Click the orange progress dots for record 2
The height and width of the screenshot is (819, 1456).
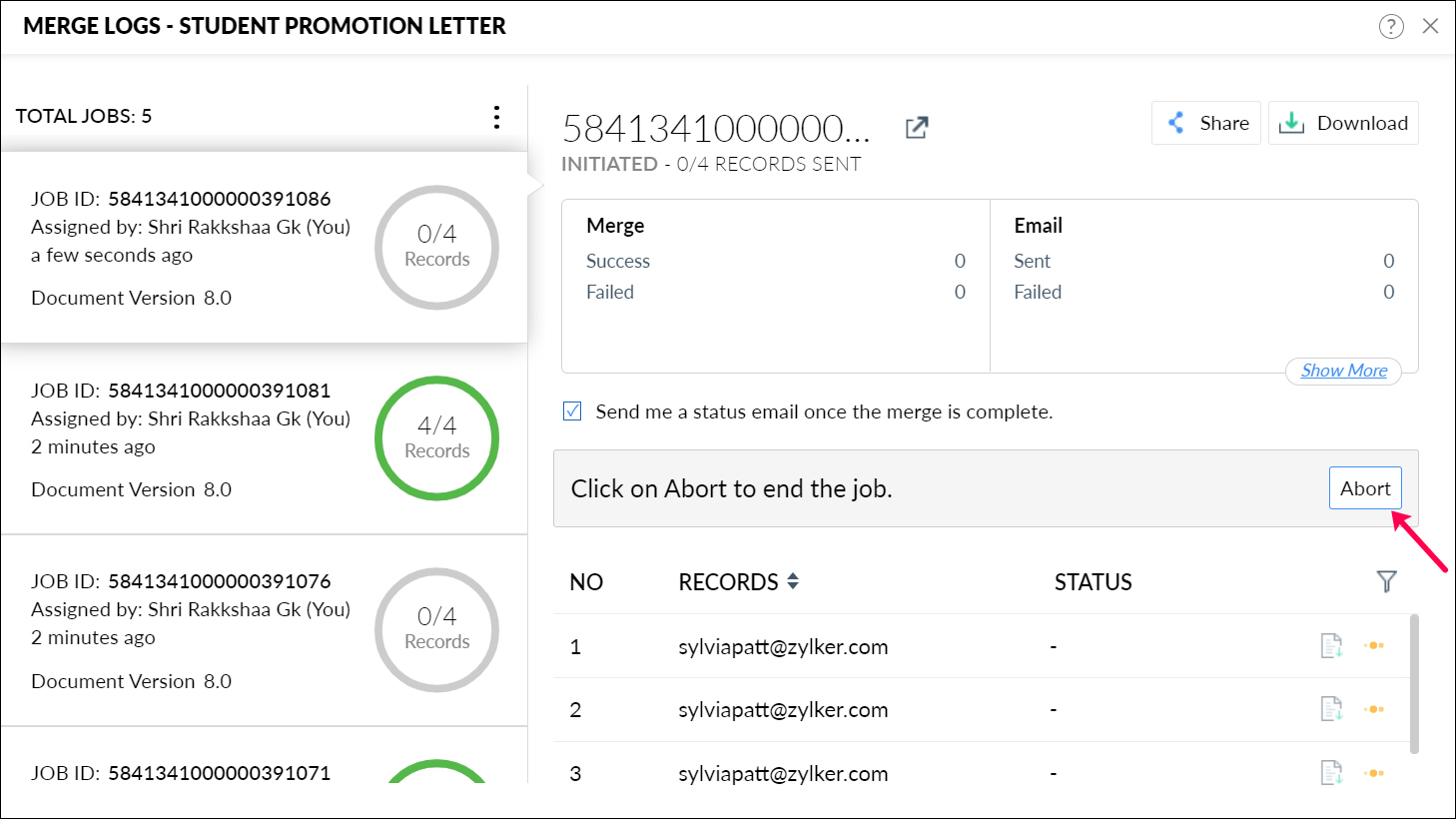tap(1374, 709)
